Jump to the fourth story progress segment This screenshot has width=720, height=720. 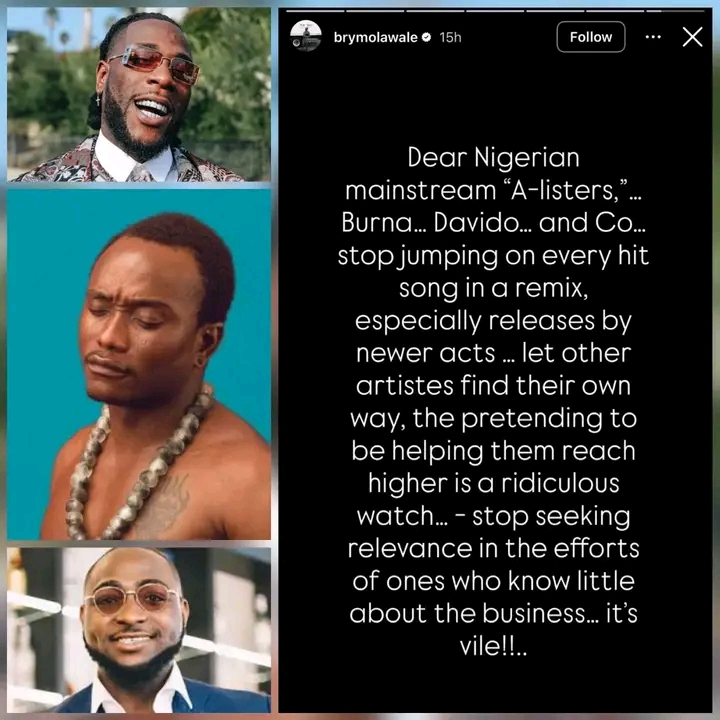click(x=495, y=10)
